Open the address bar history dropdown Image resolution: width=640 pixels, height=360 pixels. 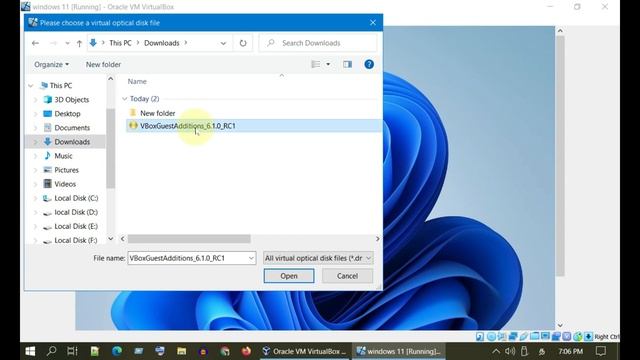[x=223, y=43]
